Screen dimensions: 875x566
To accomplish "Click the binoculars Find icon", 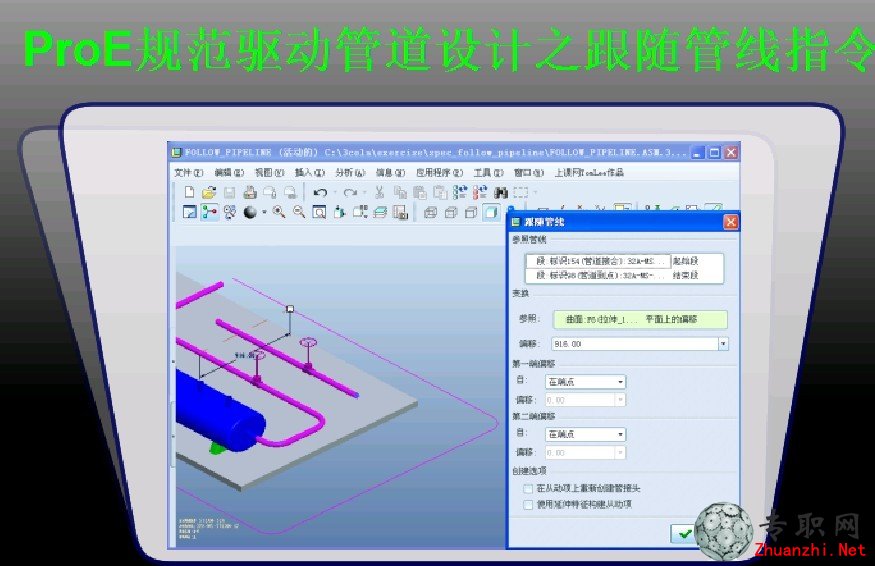I will point(501,193).
